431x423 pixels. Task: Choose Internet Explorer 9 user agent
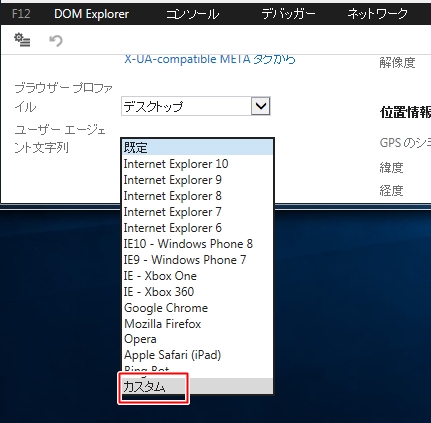coord(197,180)
